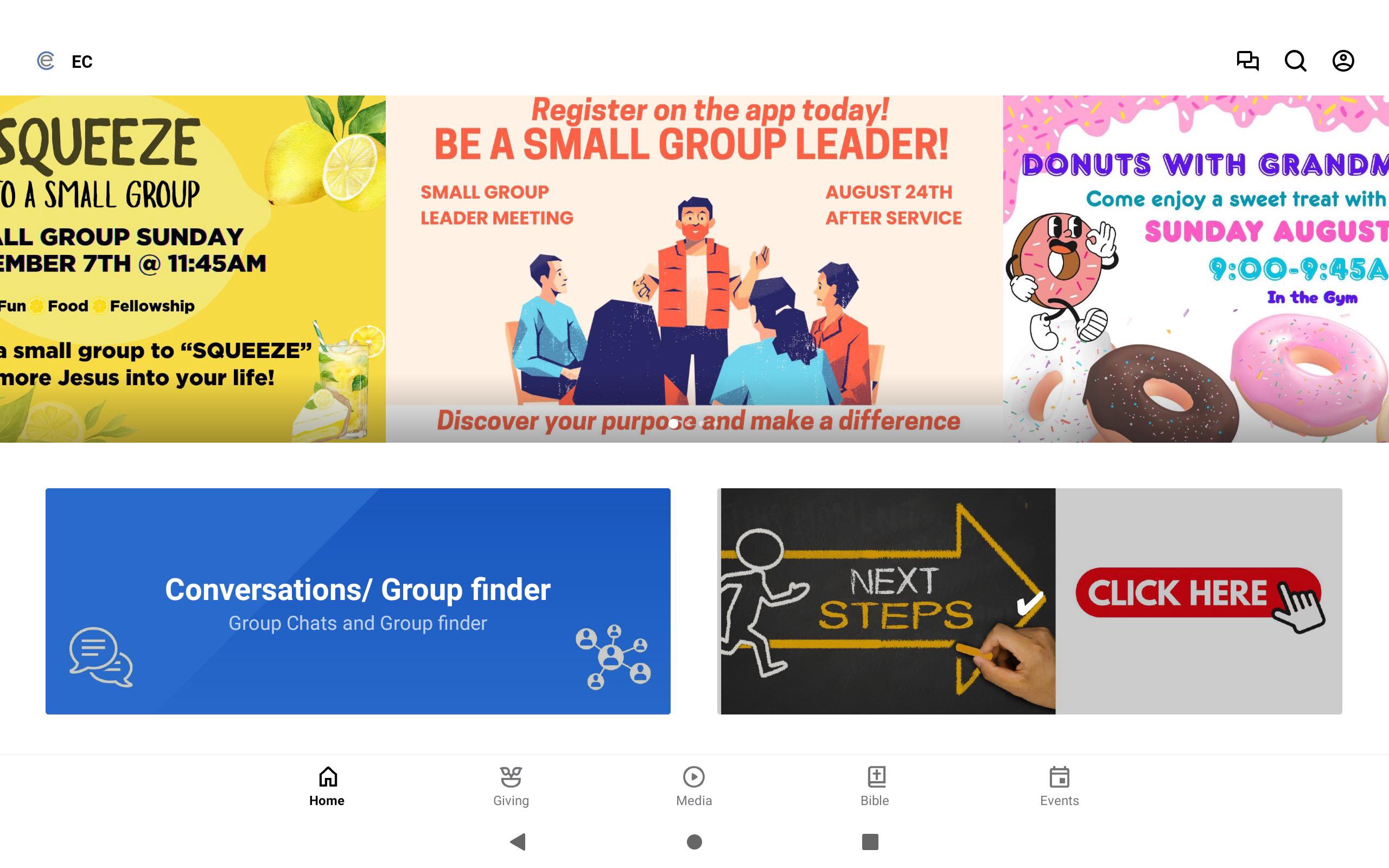Open the Bible tab
Image resolution: width=1389 pixels, height=868 pixels.
[x=875, y=787]
